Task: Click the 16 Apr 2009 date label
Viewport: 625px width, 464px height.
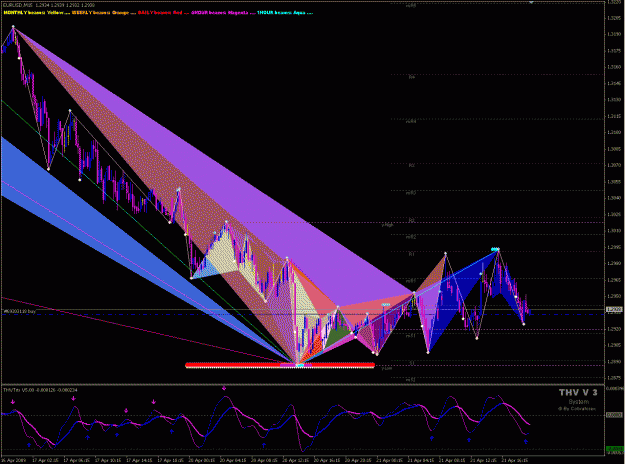Action: click(14, 460)
